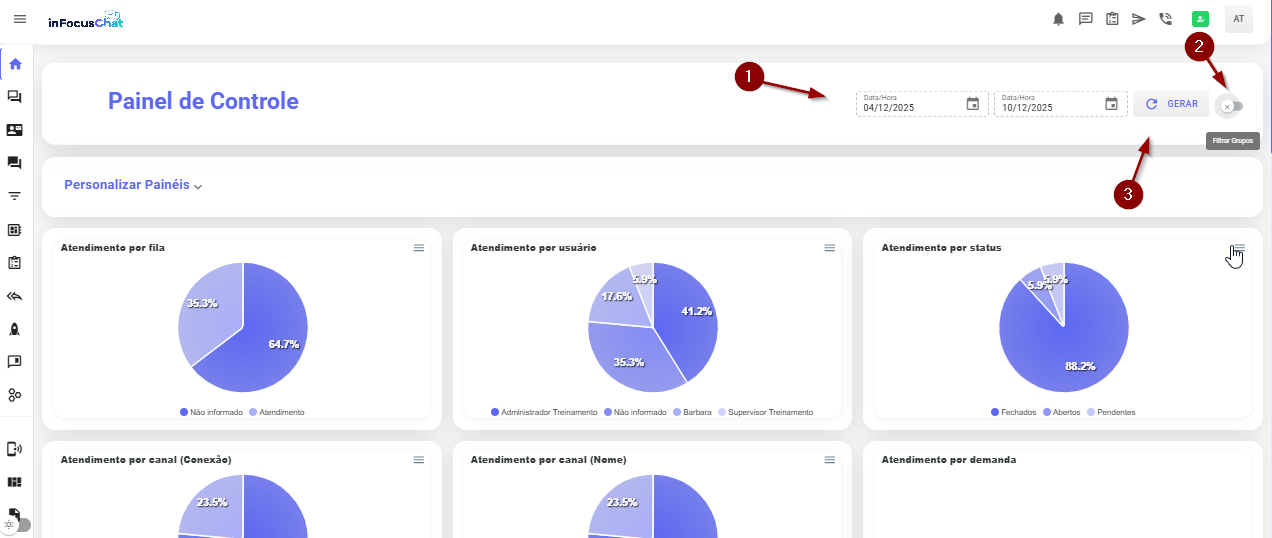The width and height of the screenshot is (1272, 538).
Task: Open the AT user avatar button
Action: [1238, 19]
